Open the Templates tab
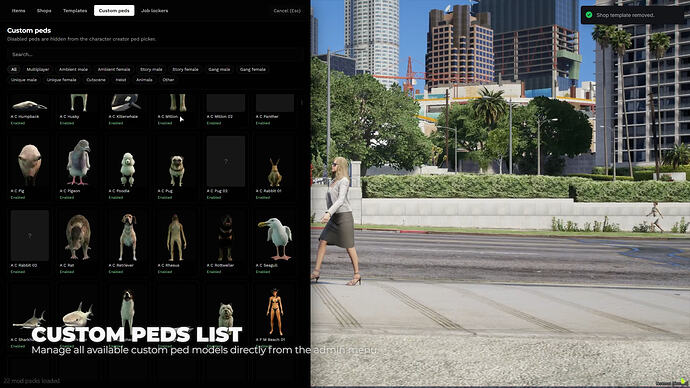Viewport: 690px width, 388px height. point(75,11)
